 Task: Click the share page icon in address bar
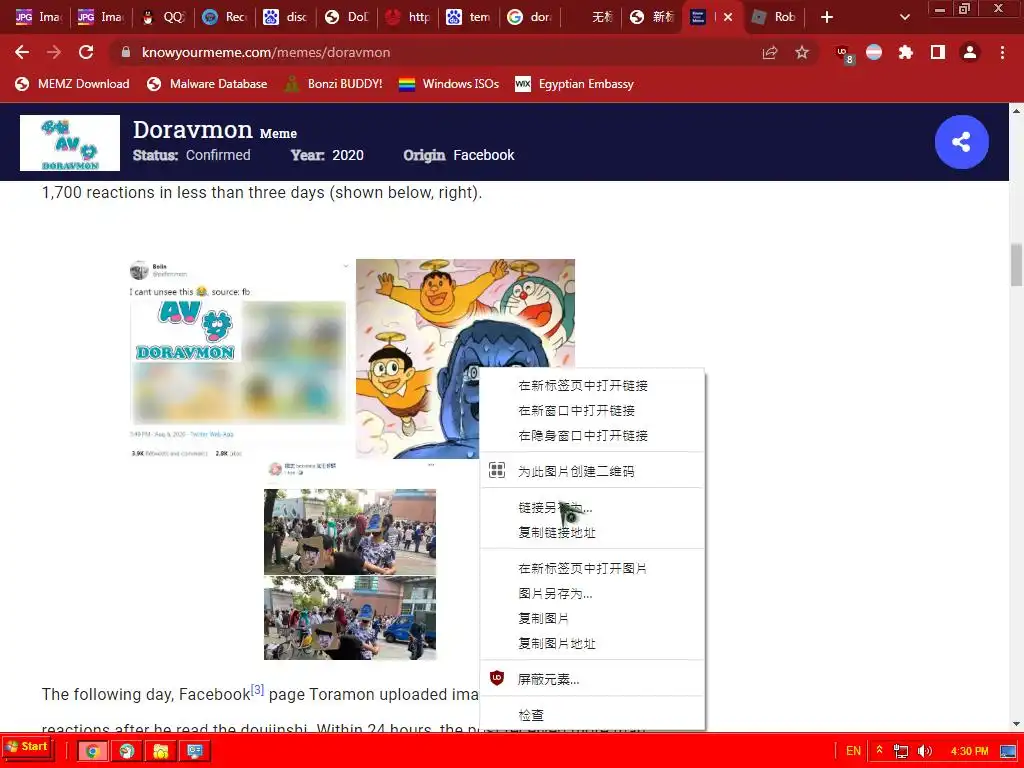click(x=770, y=53)
